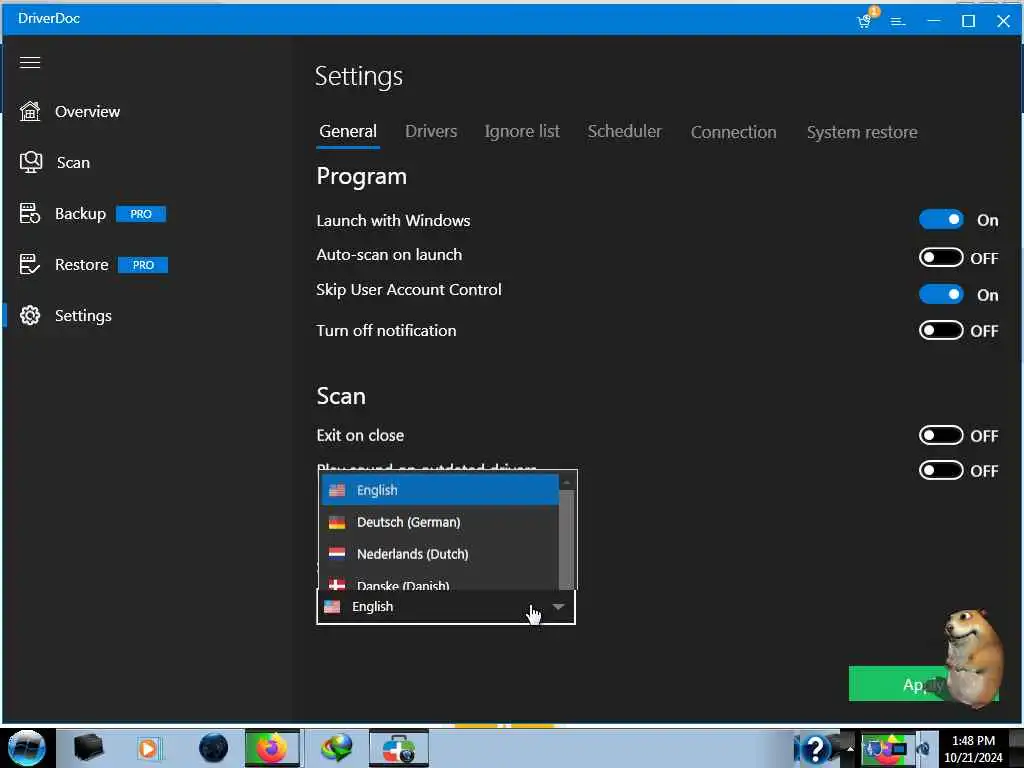Open the Ignore list tab
Image resolution: width=1024 pixels, height=768 pixels.
pyautogui.click(x=522, y=132)
